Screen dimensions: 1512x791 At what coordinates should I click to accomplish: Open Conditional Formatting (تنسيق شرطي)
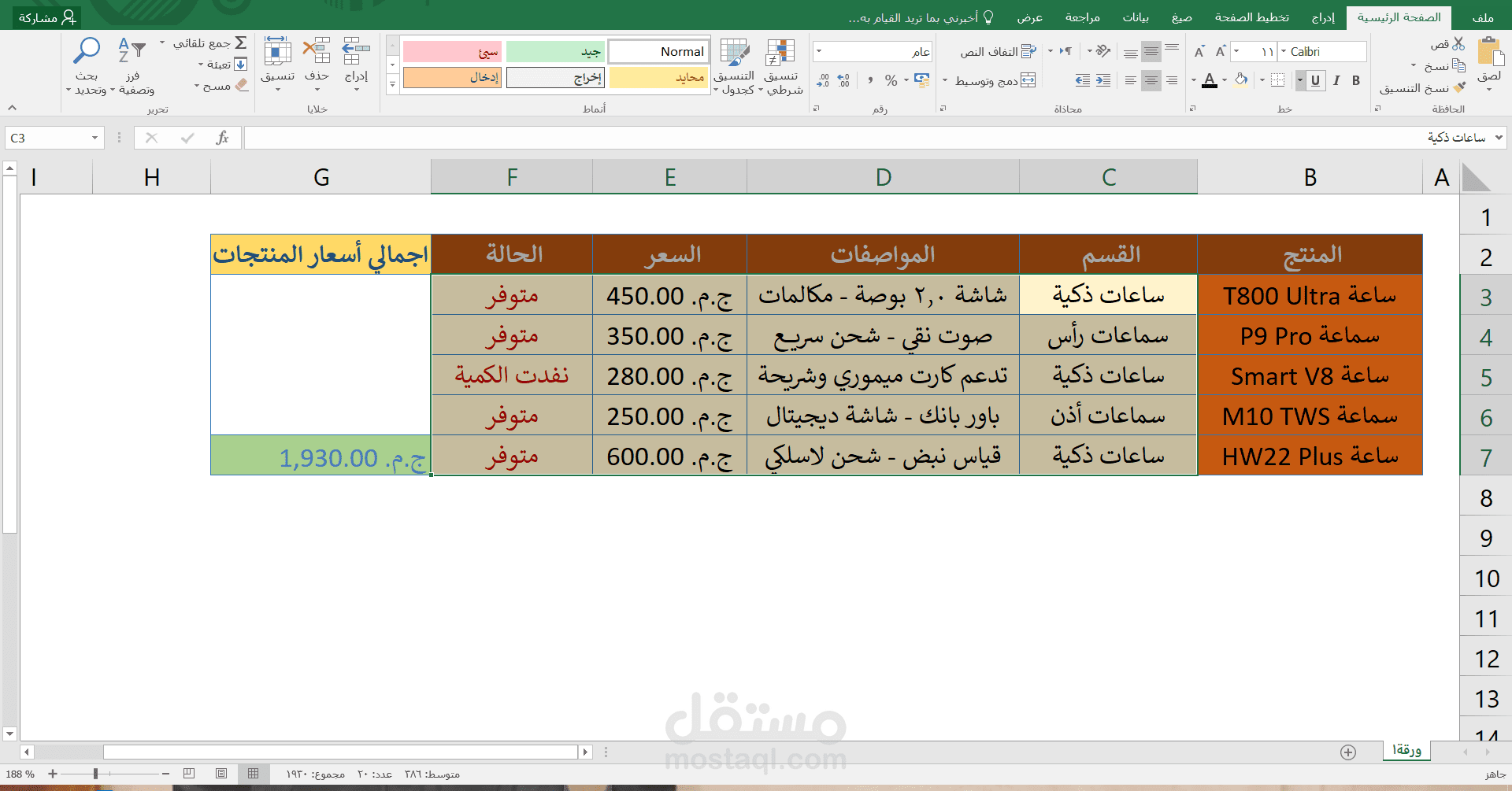(780, 67)
